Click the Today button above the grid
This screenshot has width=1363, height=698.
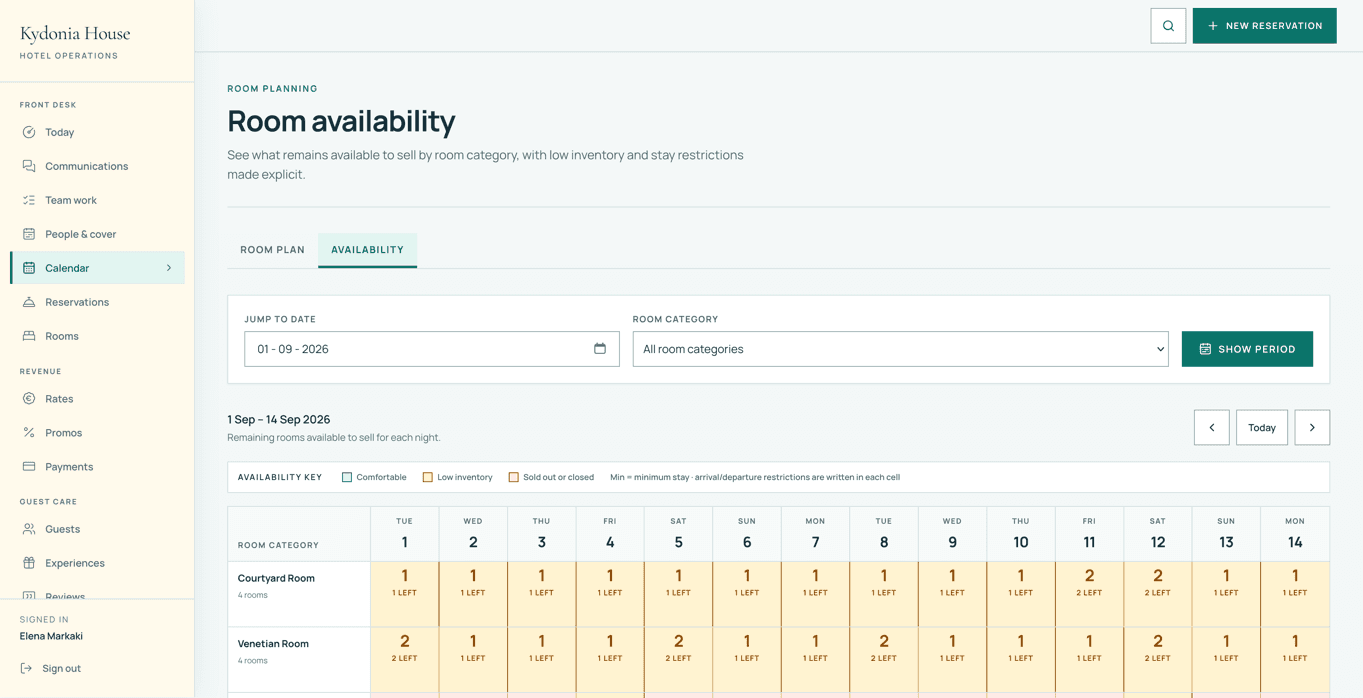tap(1262, 428)
